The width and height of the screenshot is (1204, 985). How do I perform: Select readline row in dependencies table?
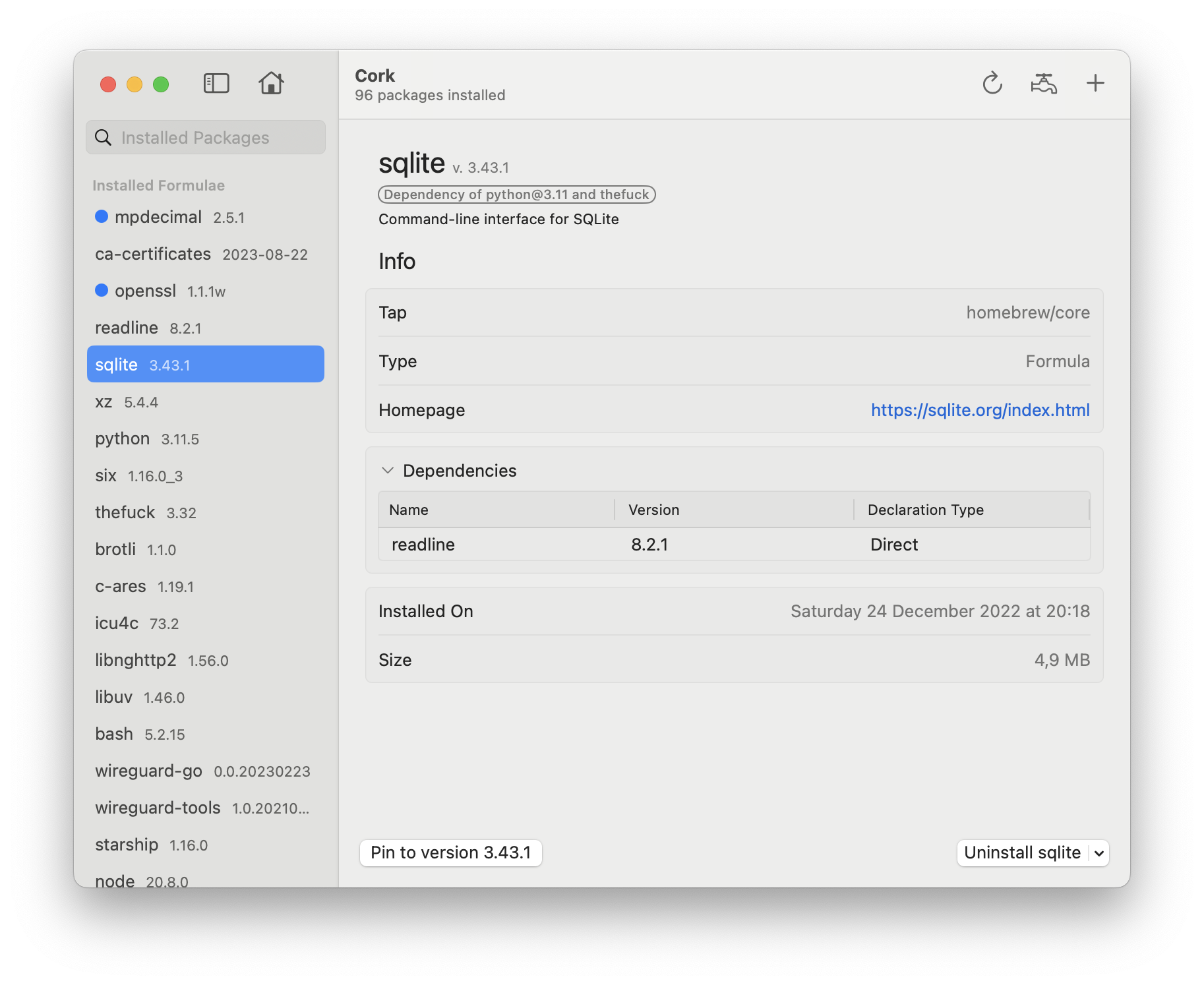click(734, 545)
